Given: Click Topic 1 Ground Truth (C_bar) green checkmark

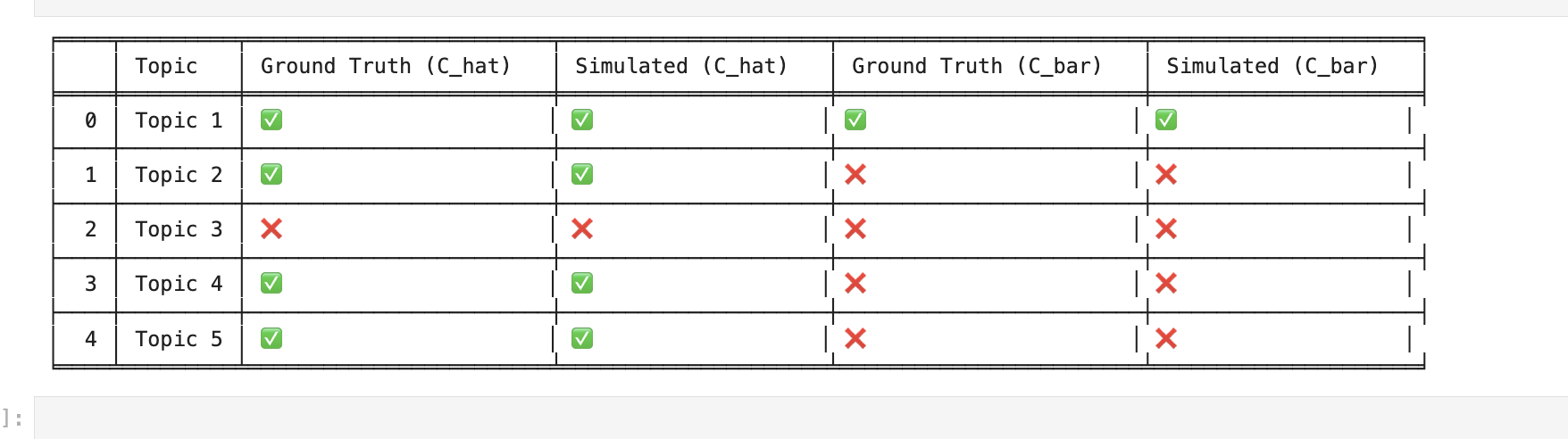Looking at the screenshot, I should coord(855,120).
